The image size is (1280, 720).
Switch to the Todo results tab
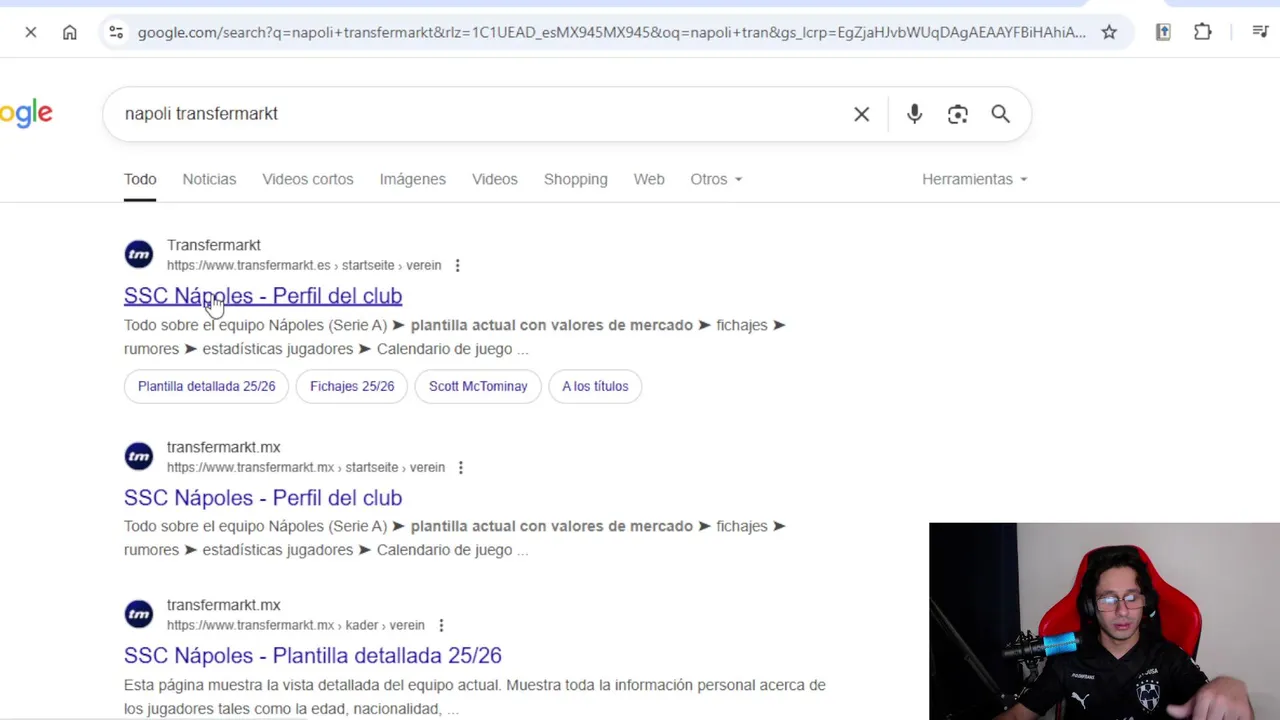tap(140, 179)
